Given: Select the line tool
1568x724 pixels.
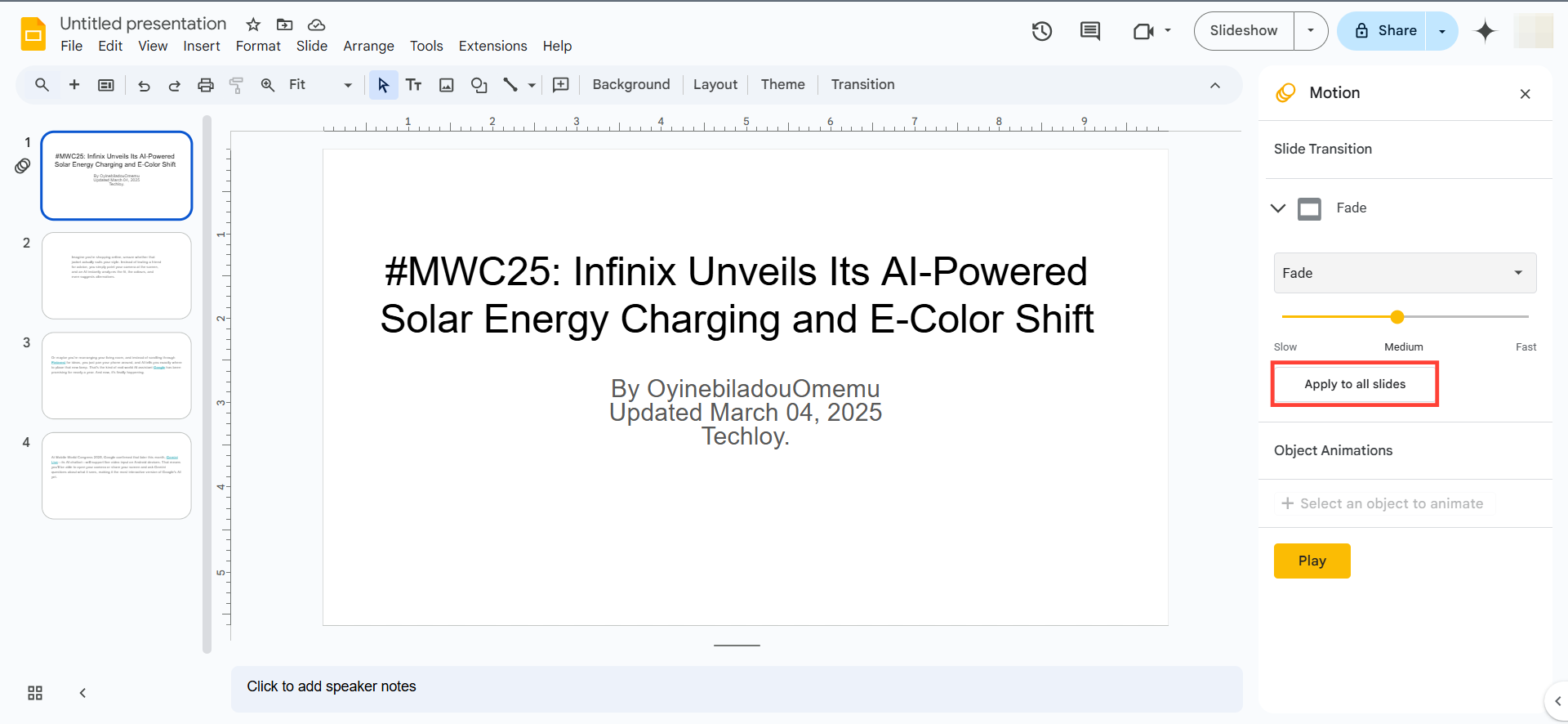Looking at the screenshot, I should point(510,84).
